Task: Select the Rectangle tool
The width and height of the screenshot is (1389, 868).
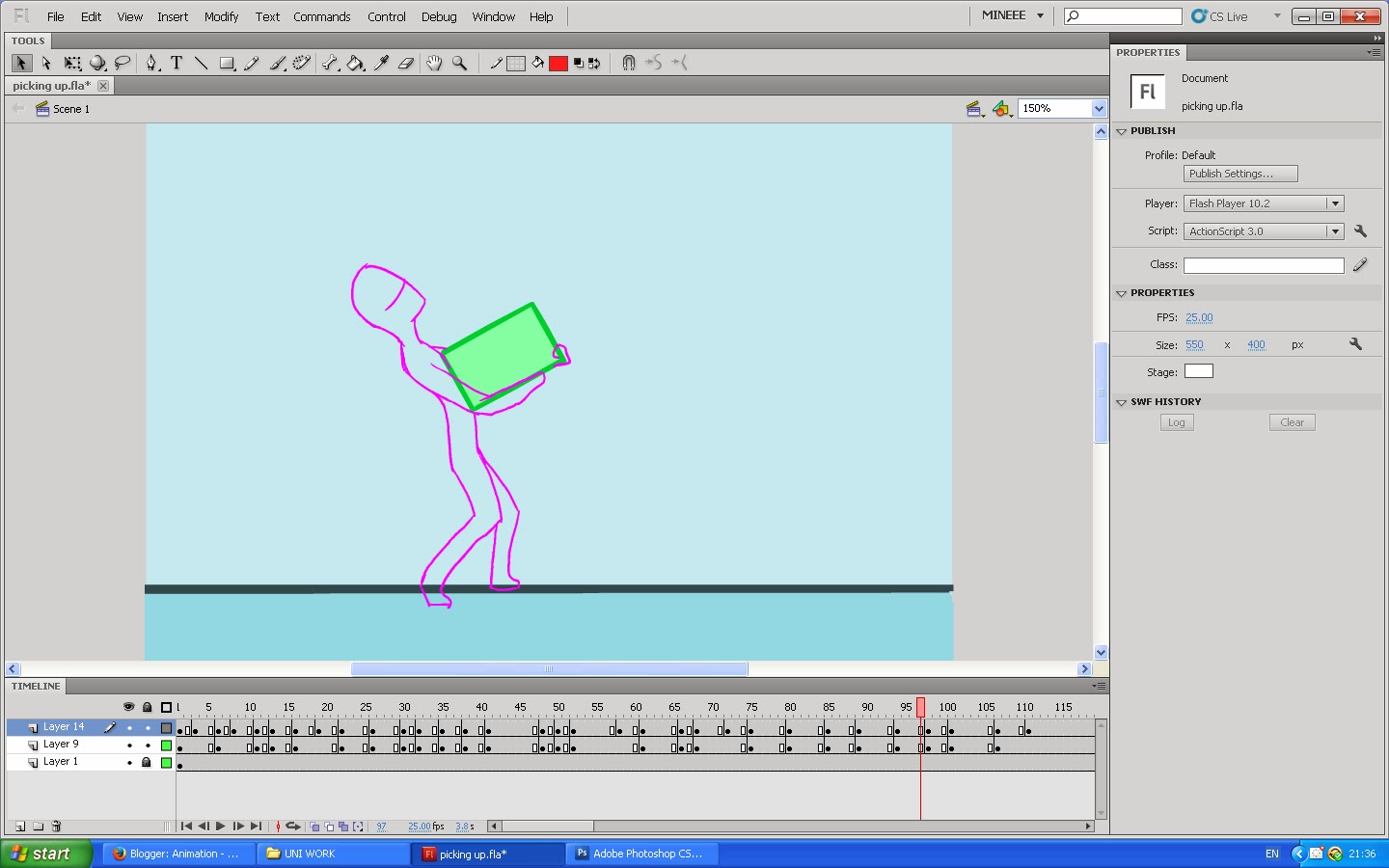Action: [228, 64]
